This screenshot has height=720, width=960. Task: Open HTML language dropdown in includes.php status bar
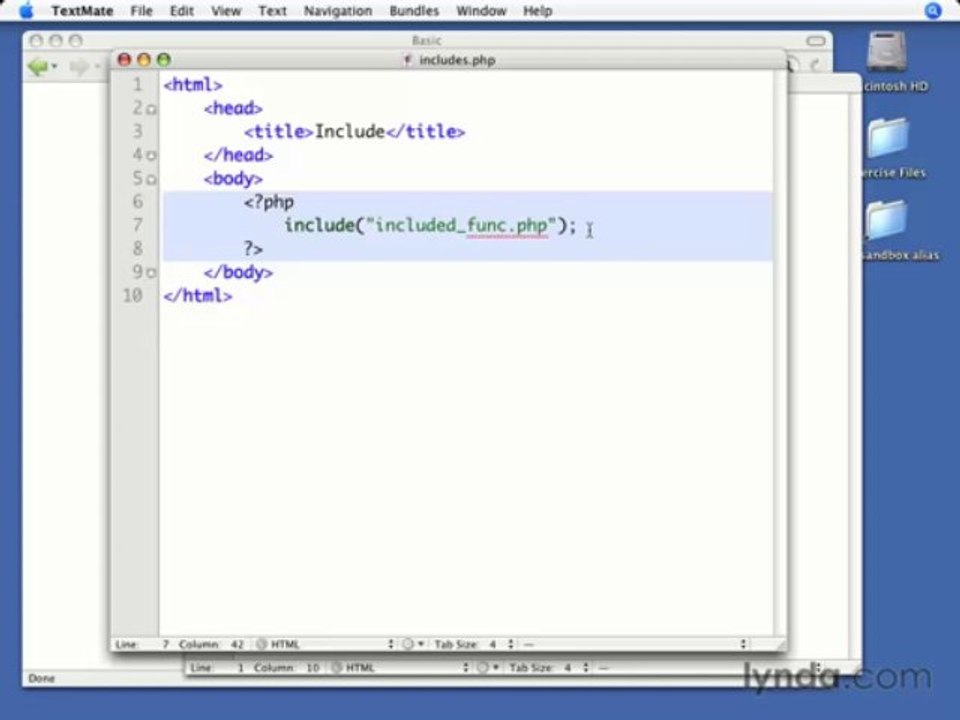tap(326, 644)
